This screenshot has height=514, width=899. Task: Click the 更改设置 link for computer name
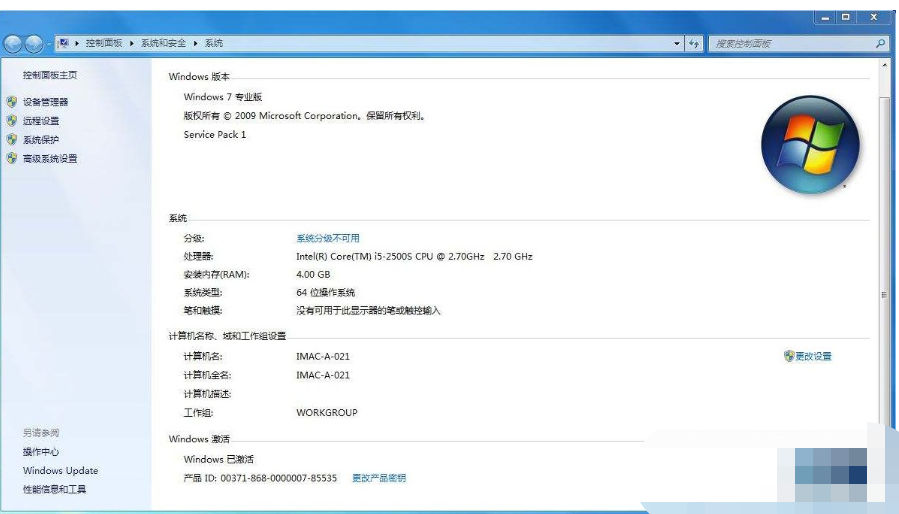(813, 357)
